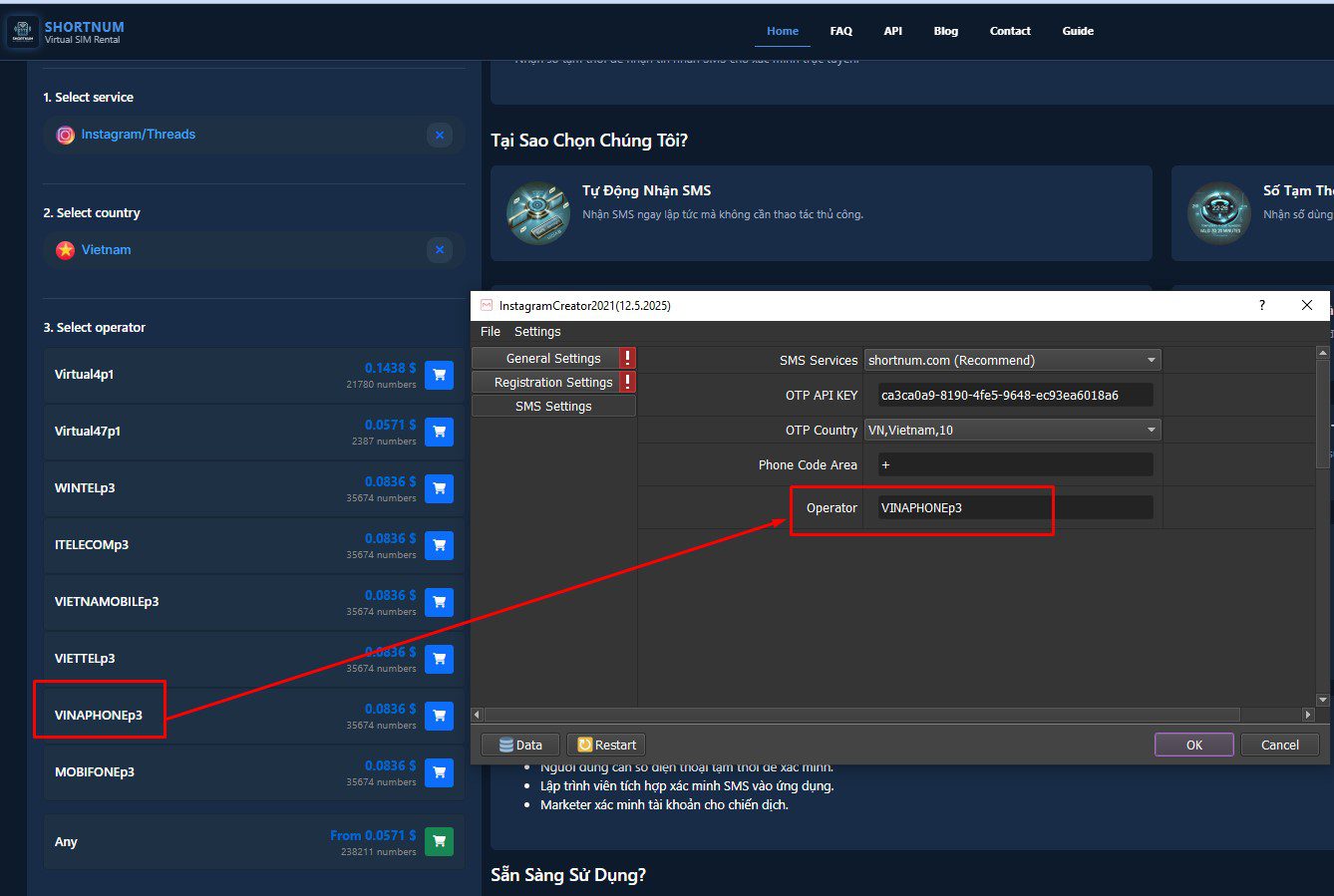Viewport: 1334px width, 896px height.
Task: Click the Tự Động Nhận SMS feature icon
Action: (x=538, y=212)
